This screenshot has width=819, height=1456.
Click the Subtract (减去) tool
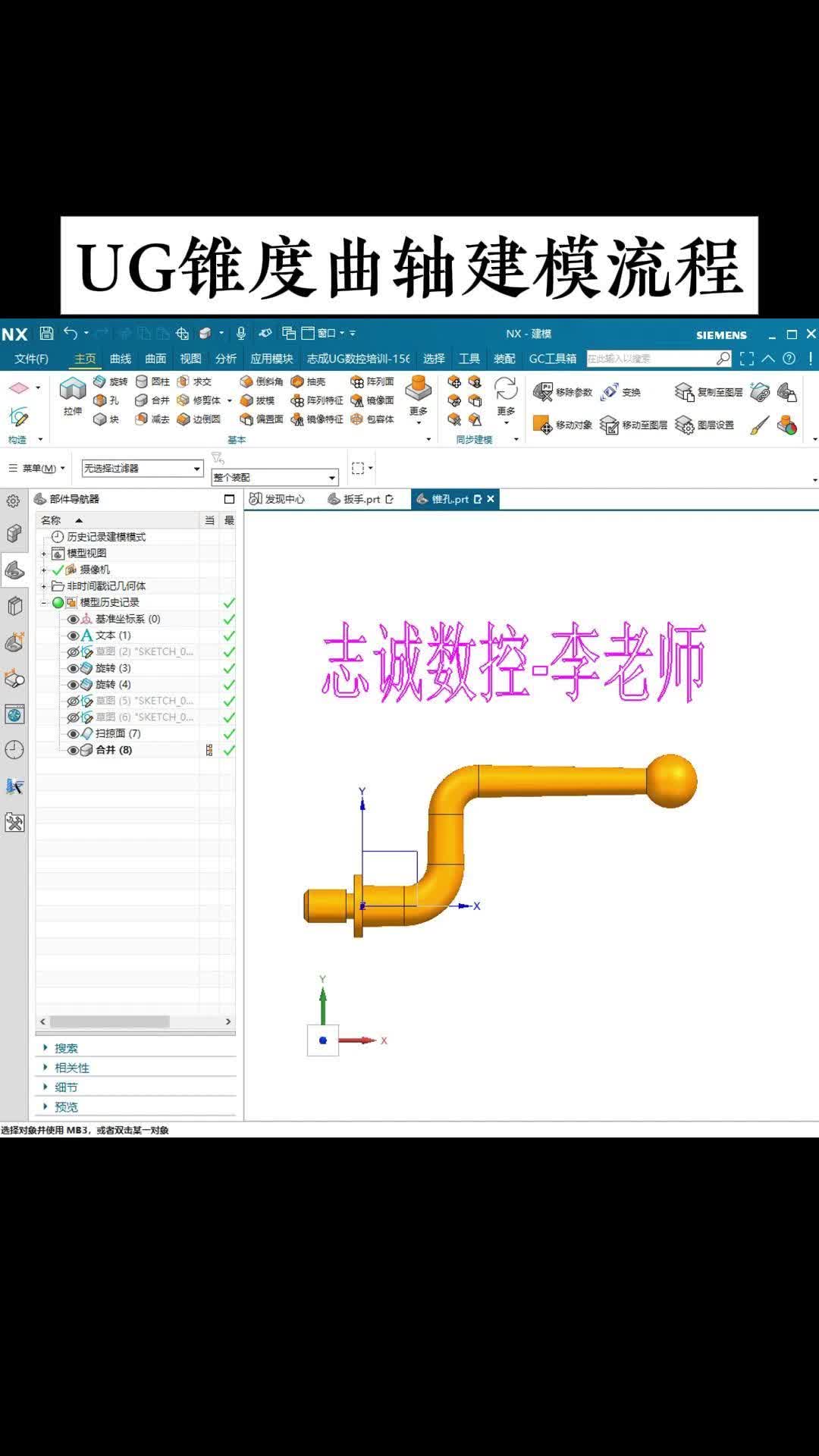click(x=152, y=419)
